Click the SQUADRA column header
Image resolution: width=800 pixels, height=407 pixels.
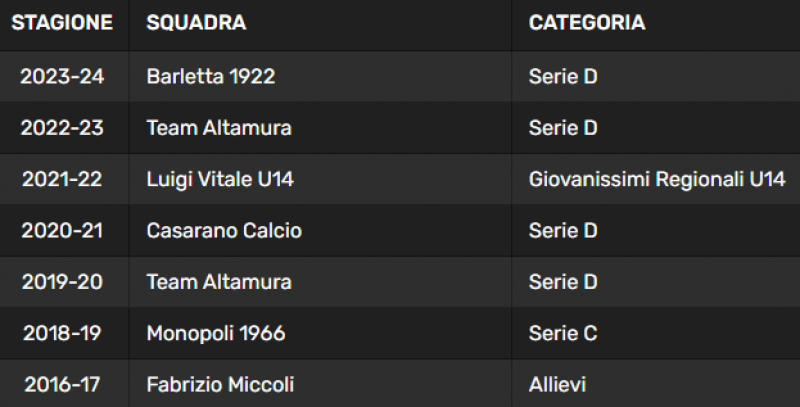[196, 22]
